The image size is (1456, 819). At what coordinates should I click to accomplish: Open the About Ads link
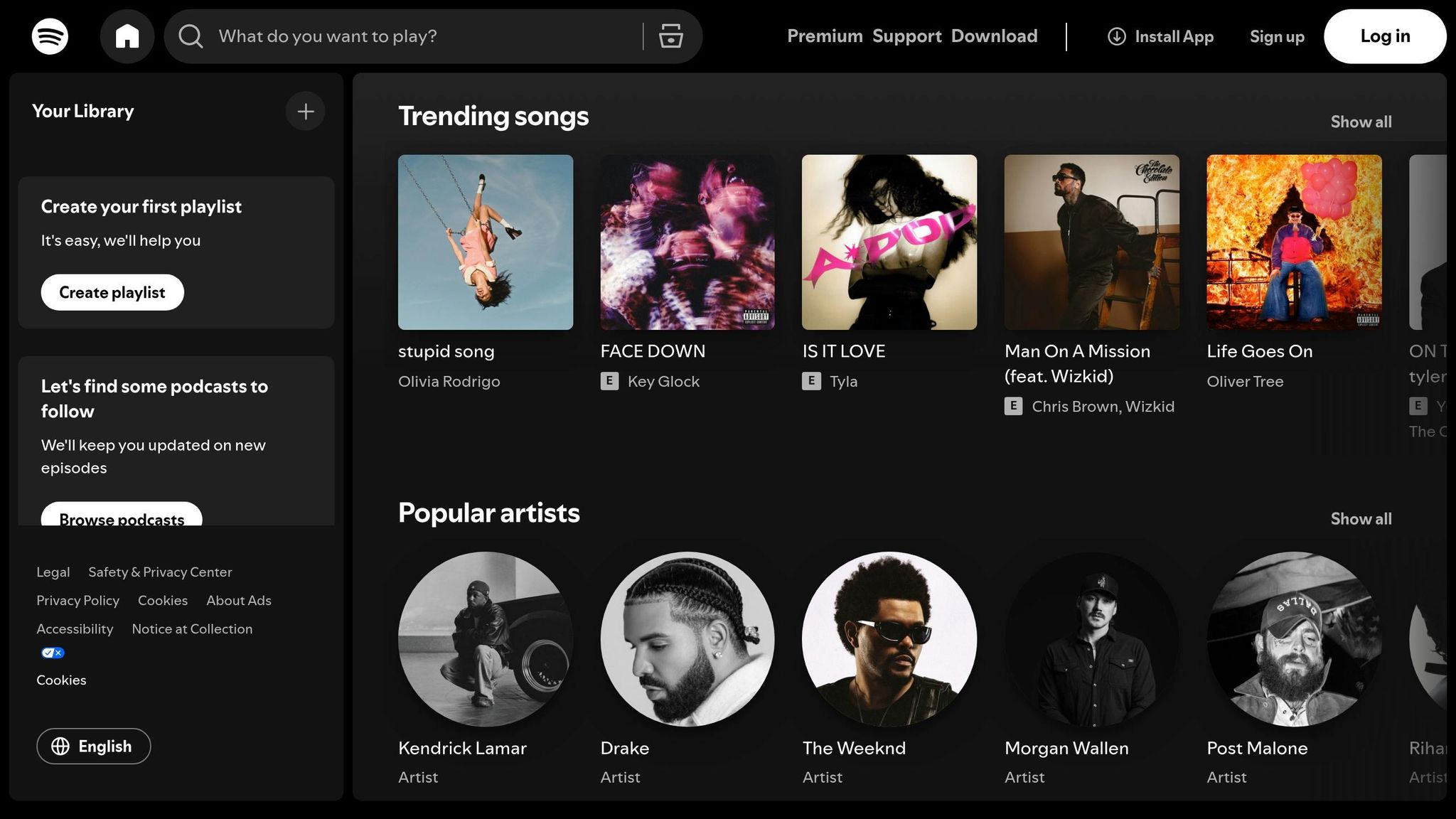tap(239, 600)
